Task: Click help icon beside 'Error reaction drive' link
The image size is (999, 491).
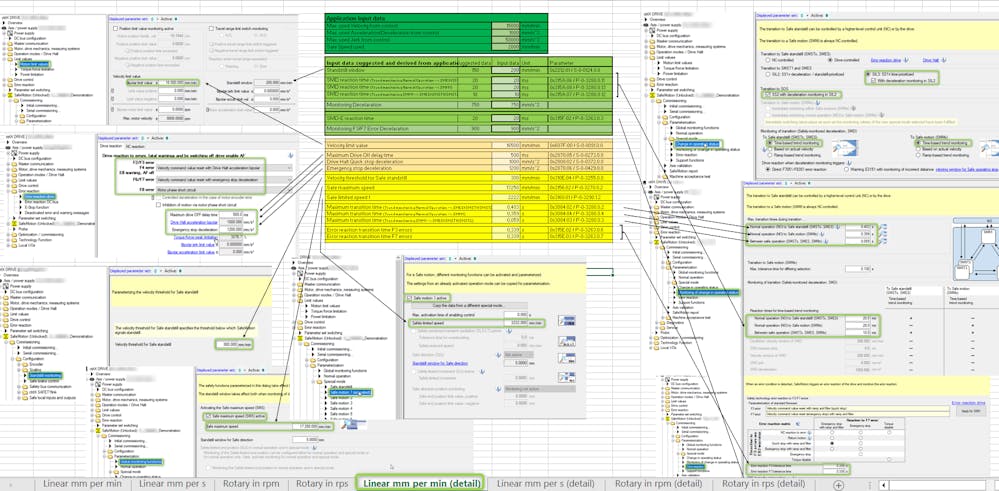Action: pyautogui.click(x=905, y=60)
